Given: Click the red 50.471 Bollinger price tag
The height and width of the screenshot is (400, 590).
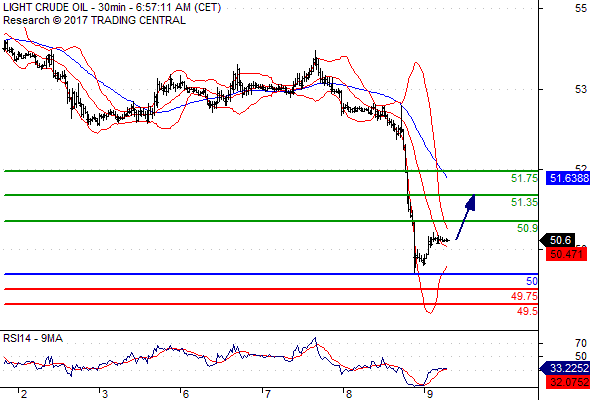Looking at the screenshot, I should (x=566, y=254).
